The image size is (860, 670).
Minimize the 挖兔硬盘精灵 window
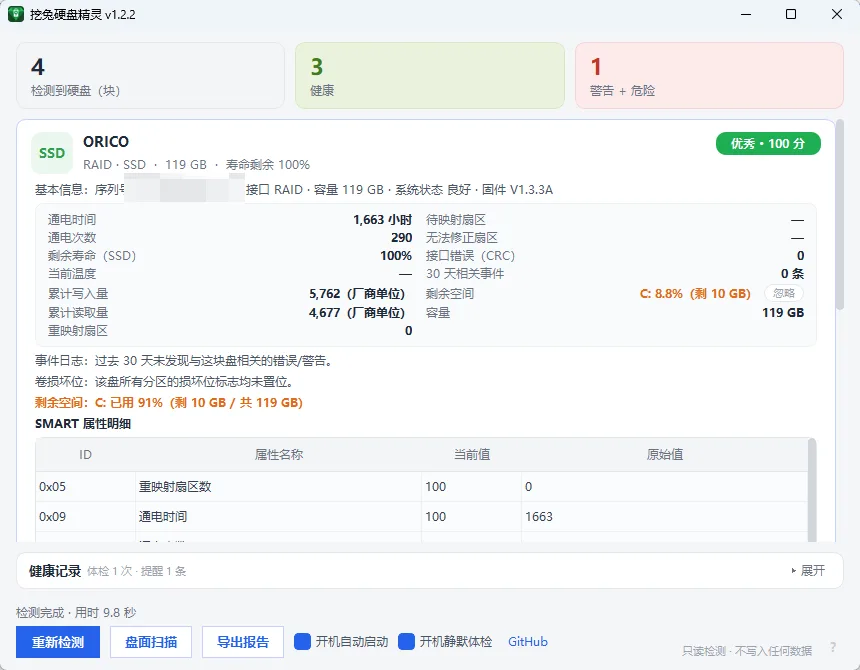[746, 14]
